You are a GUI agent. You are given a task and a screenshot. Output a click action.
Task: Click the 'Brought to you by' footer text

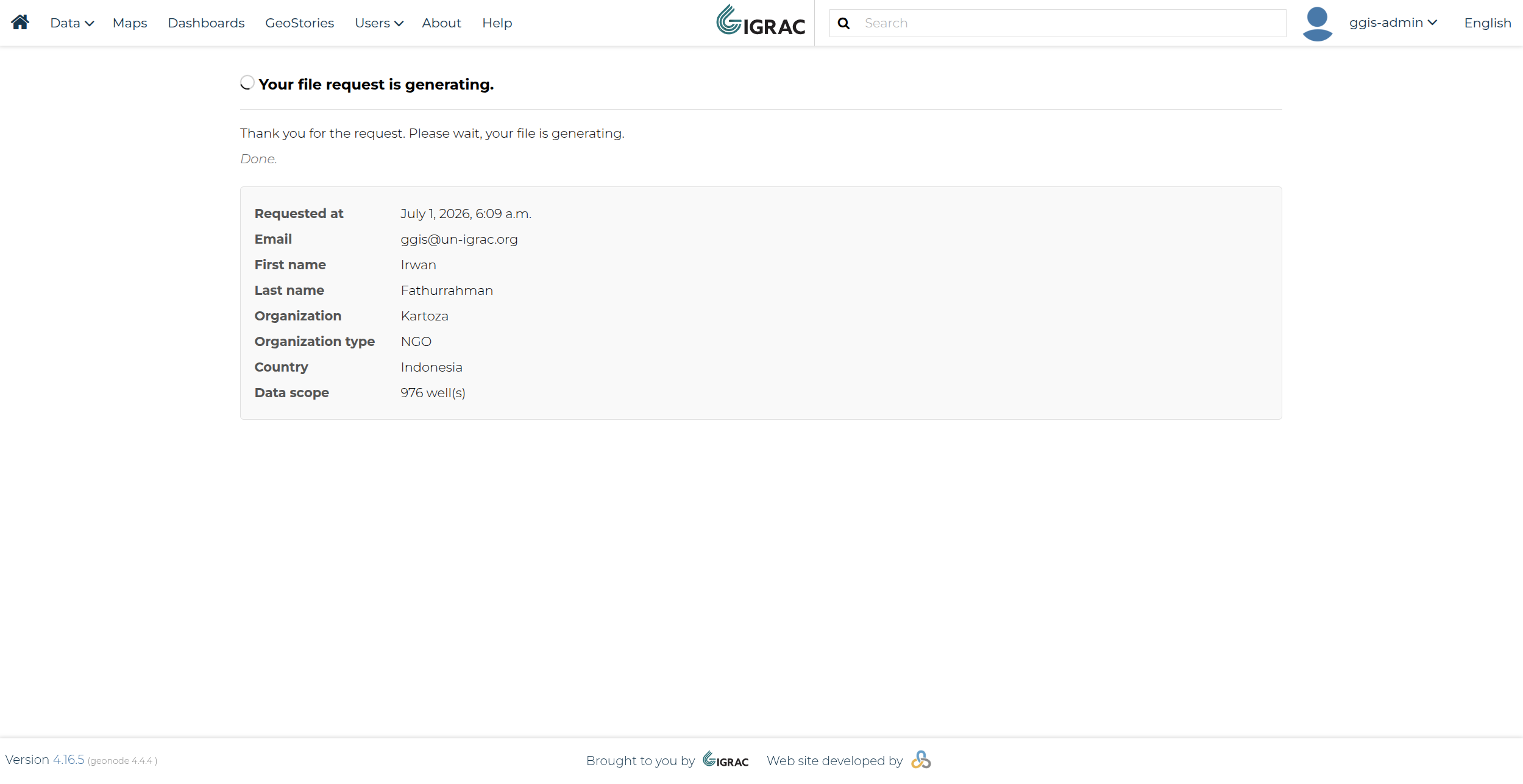point(640,761)
